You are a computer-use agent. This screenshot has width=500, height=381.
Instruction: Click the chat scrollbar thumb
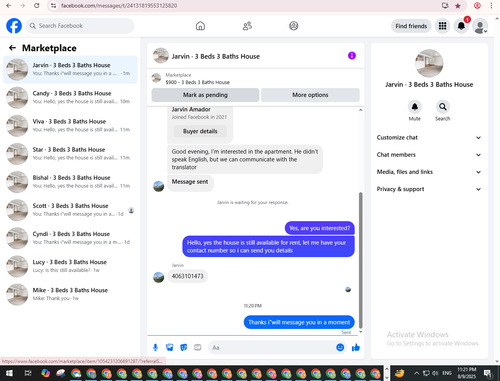(360, 260)
